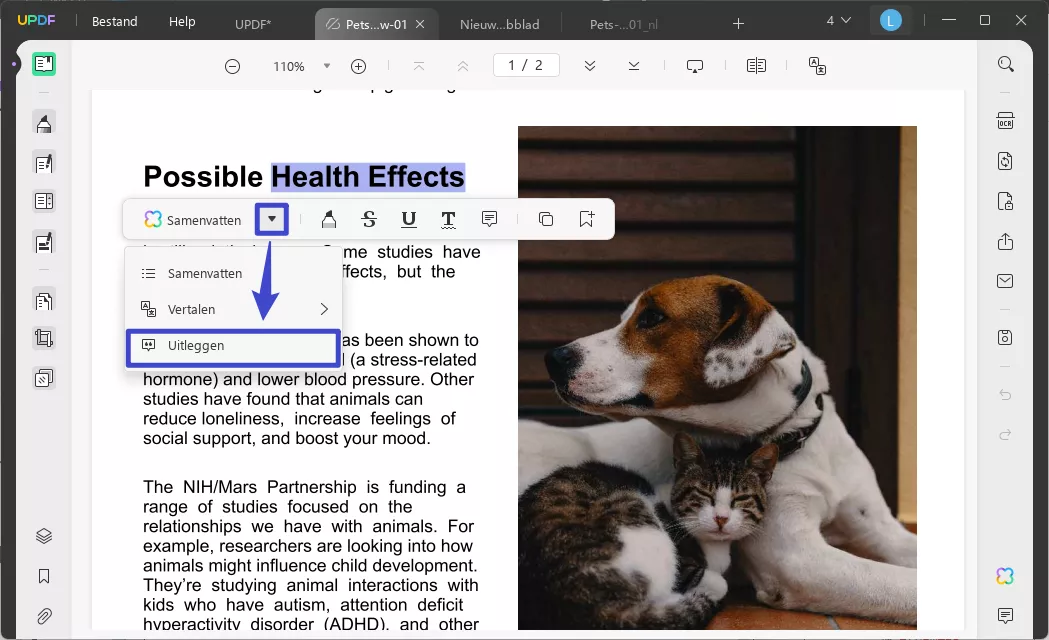Viewport: 1049px width, 640px height.
Task: Select Uitleggen from the dropdown menu
Action: click(x=233, y=346)
